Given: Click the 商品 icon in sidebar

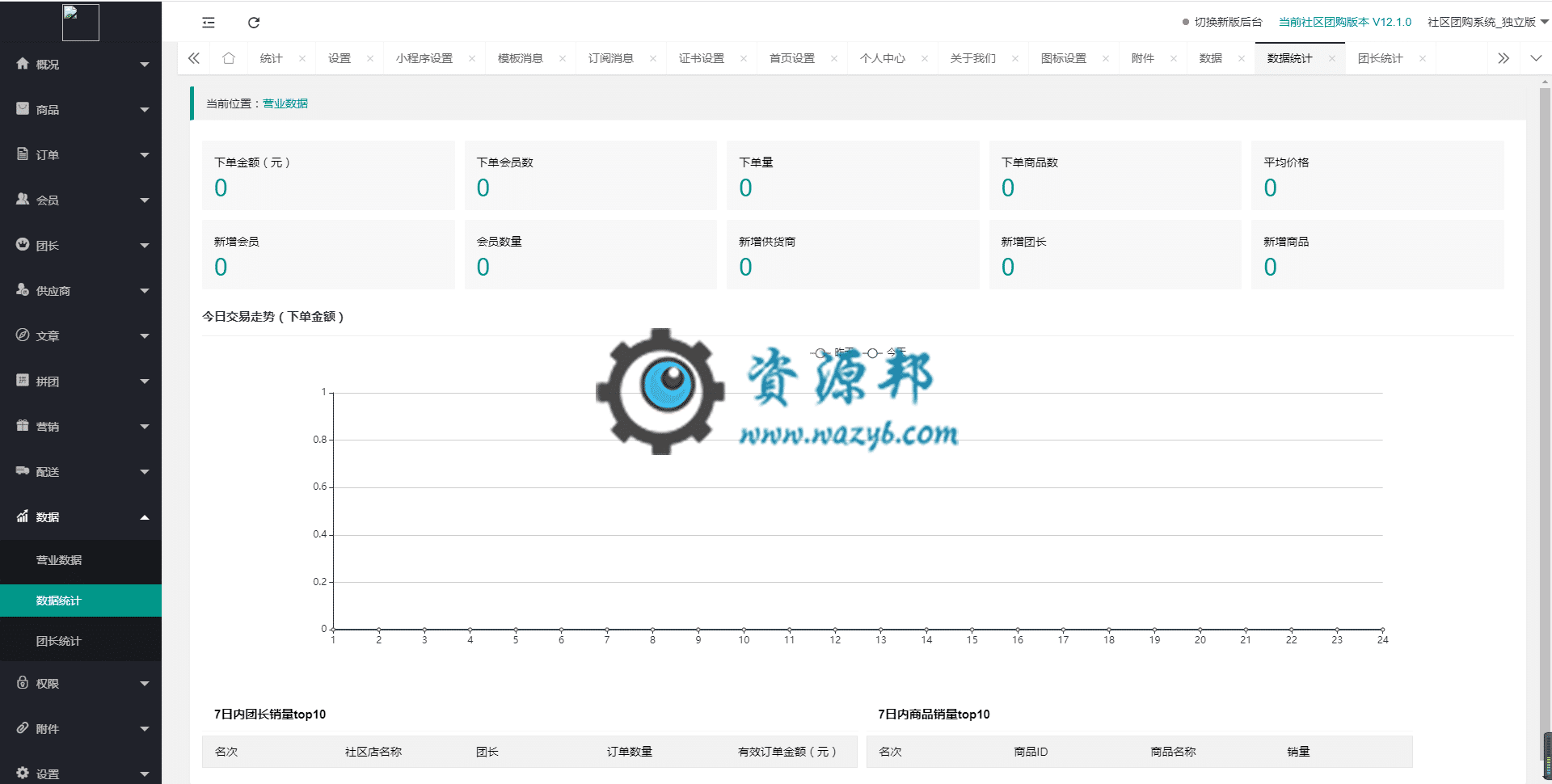Looking at the screenshot, I should click(x=23, y=109).
